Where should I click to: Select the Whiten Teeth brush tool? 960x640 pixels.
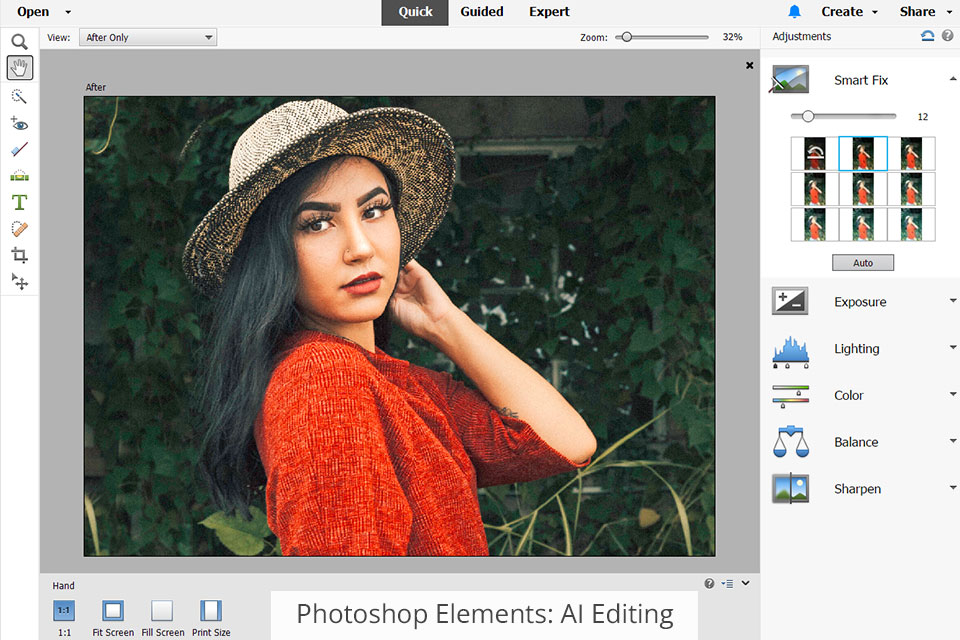20,149
